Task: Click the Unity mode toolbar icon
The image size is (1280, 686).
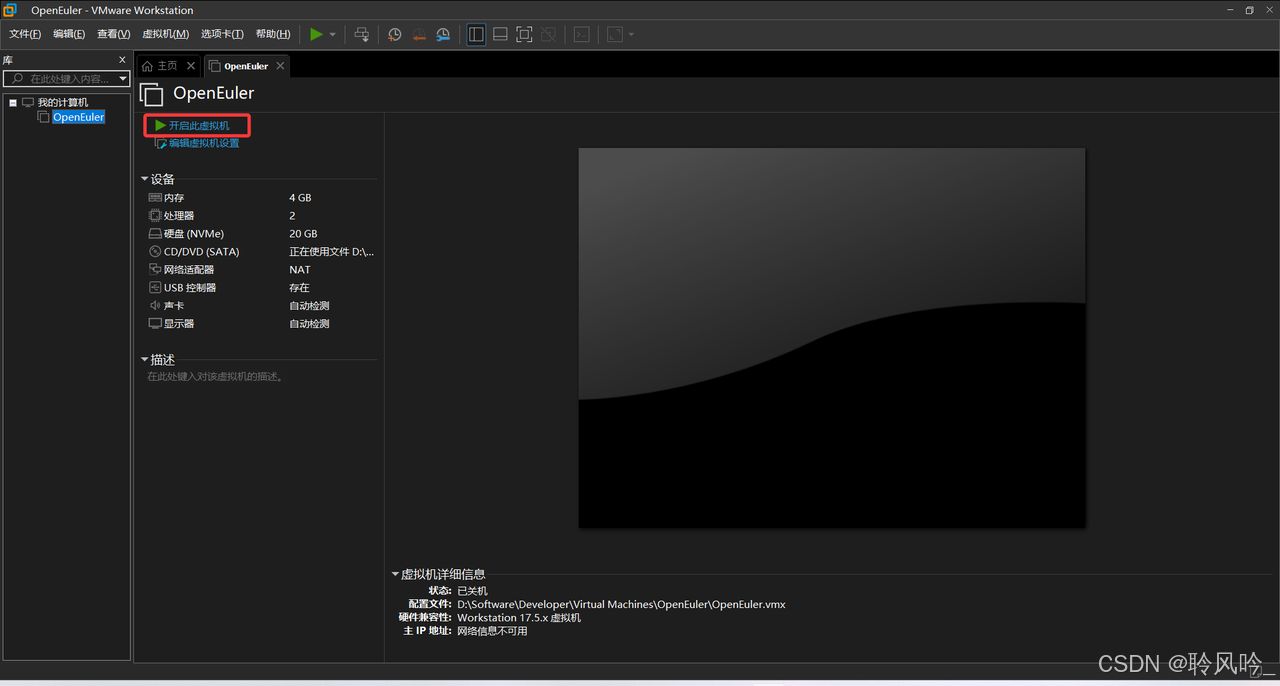Action: pos(548,34)
